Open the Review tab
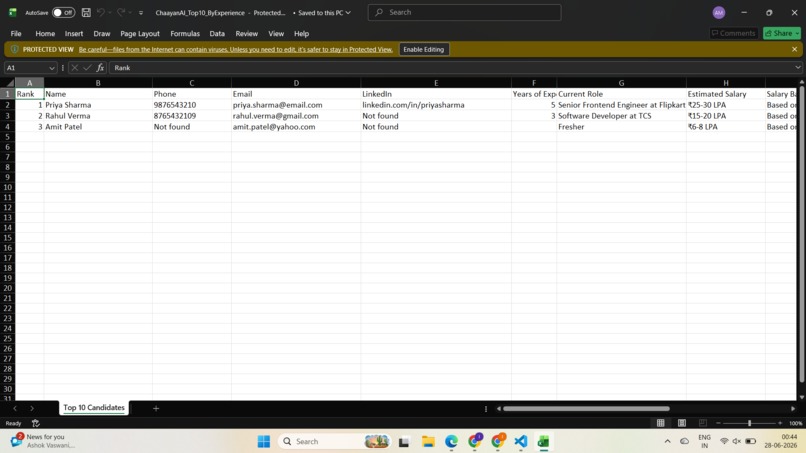 pyautogui.click(x=247, y=33)
